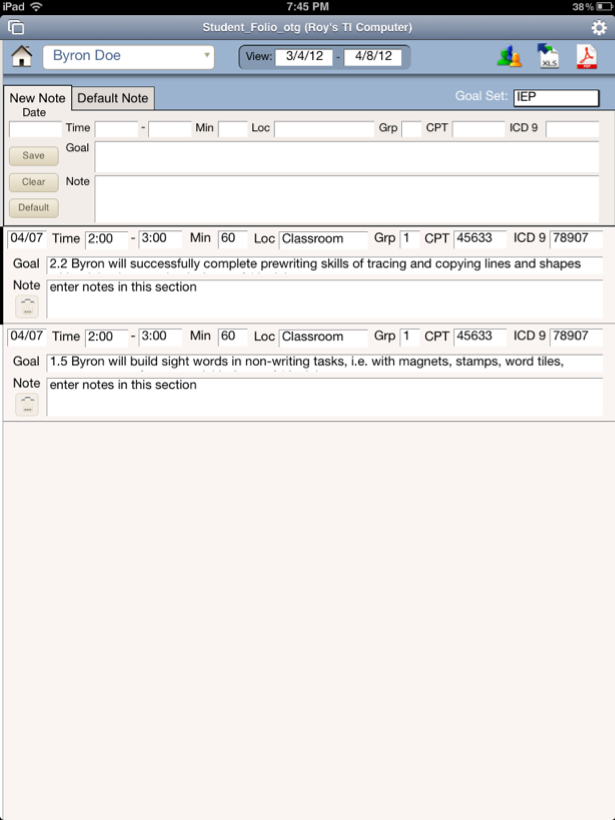Screen dimensions: 615x820
Task: Select the New Note tab
Action: [37, 98]
